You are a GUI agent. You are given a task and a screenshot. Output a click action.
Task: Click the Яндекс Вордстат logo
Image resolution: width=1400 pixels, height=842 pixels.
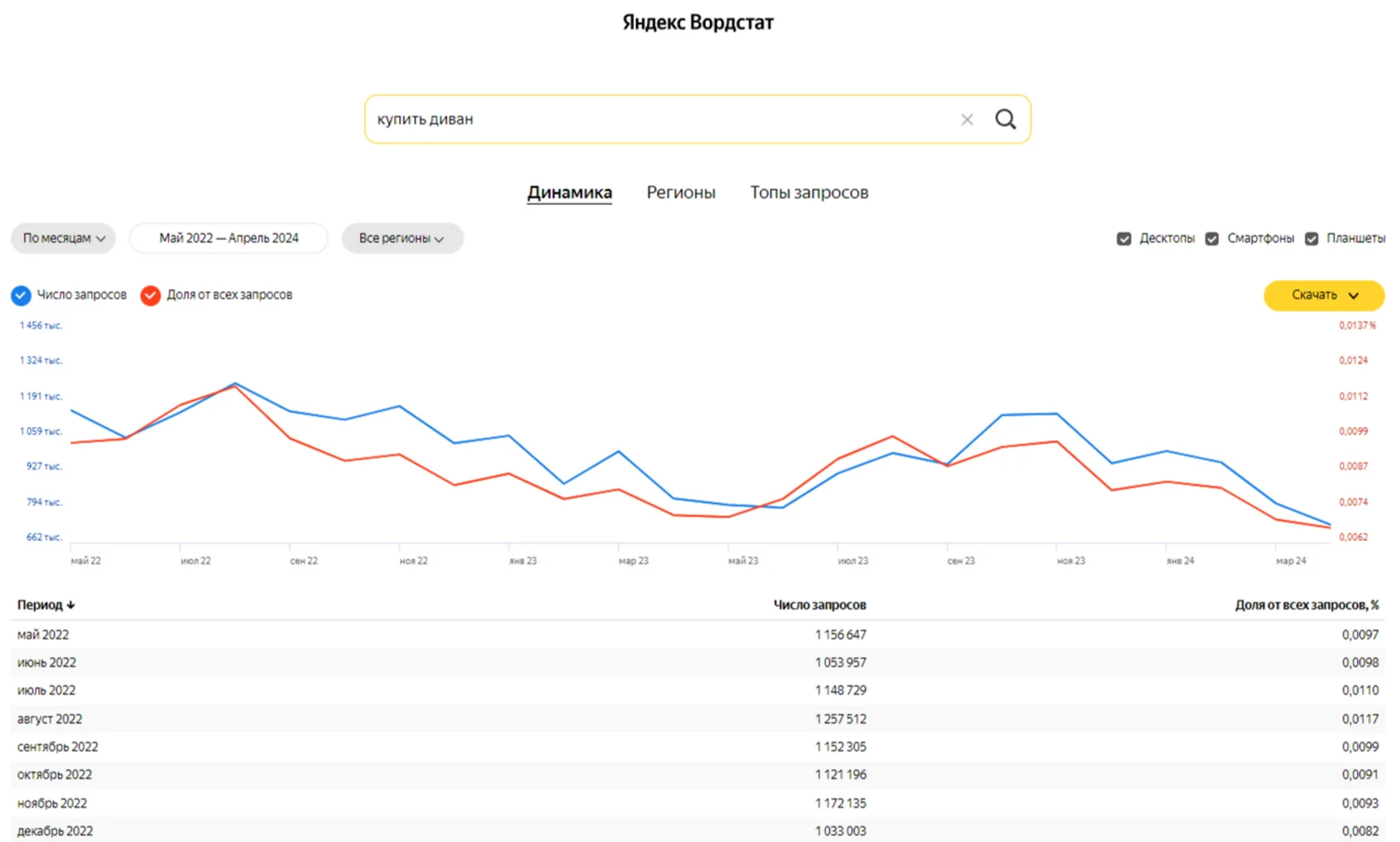[698, 23]
